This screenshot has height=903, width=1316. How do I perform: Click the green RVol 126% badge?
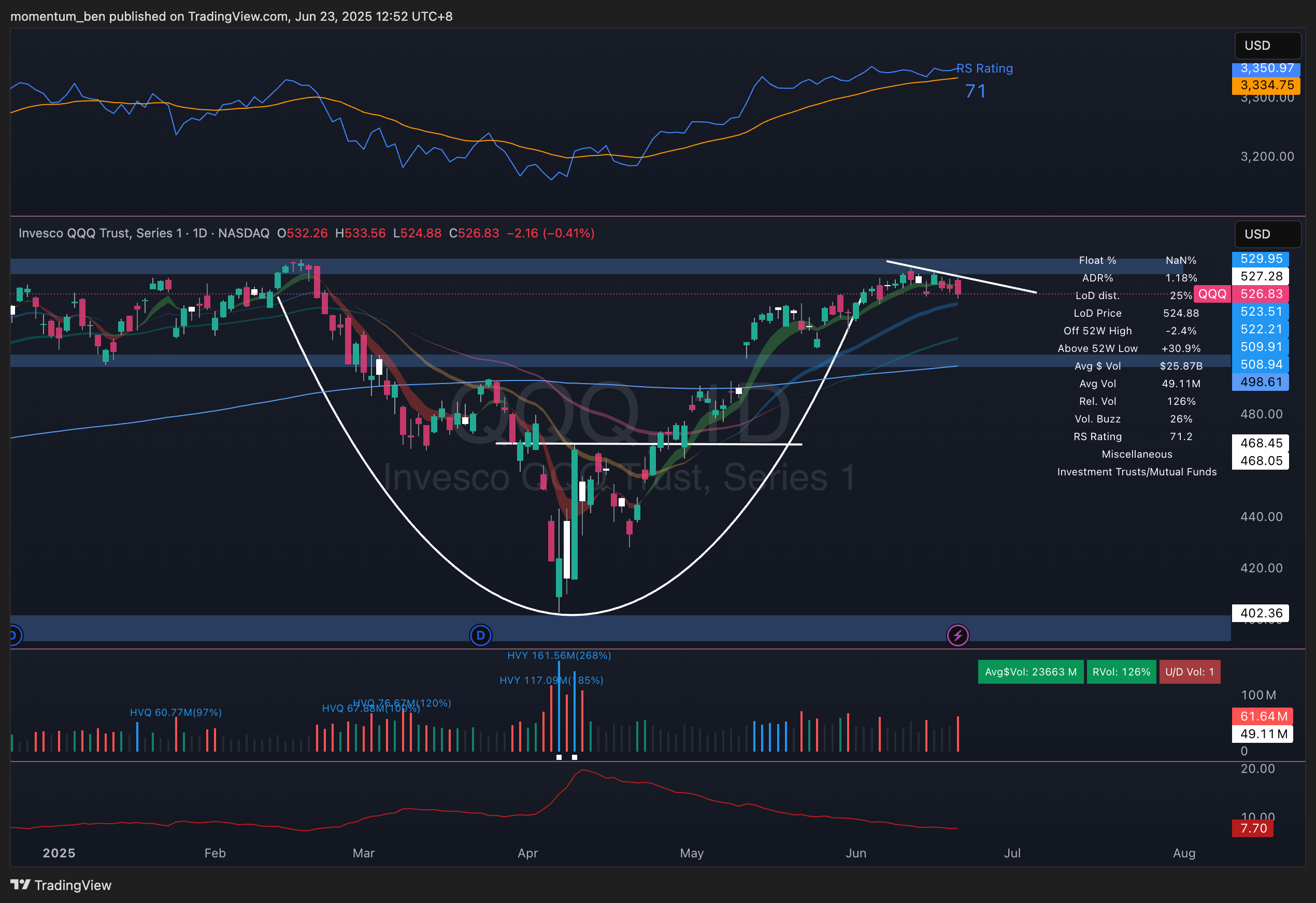point(1121,672)
